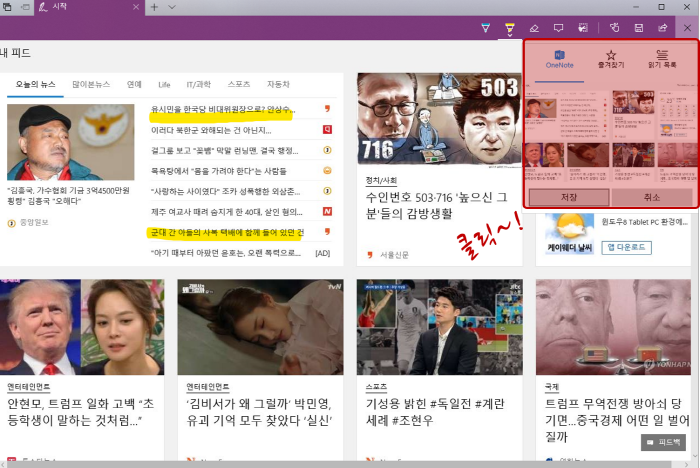Open 김흥국 가수협회 기금 횡령 caption link
Image resolution: width=700 pixels, height=468 pixels.
(x=68, y=196)
